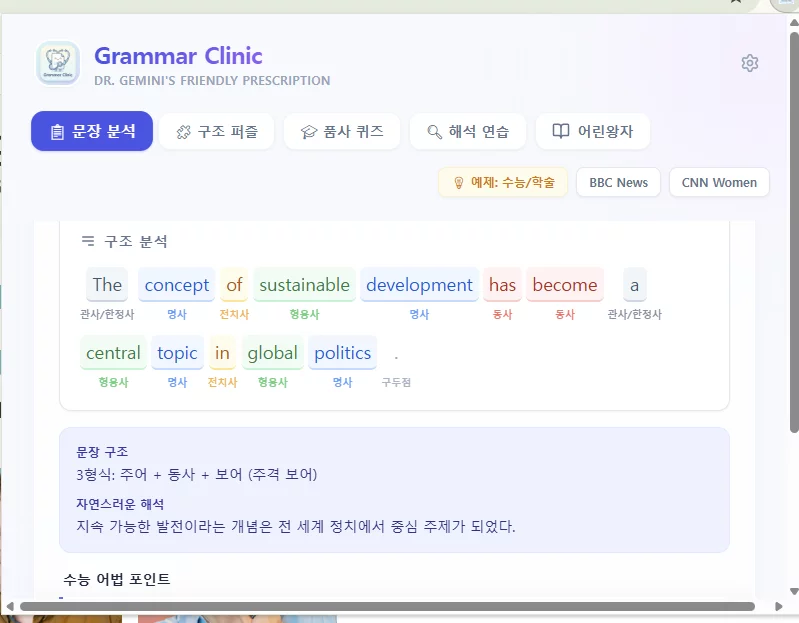
Task: Select the word chip 'in'
Action: (x=222, y=353)
